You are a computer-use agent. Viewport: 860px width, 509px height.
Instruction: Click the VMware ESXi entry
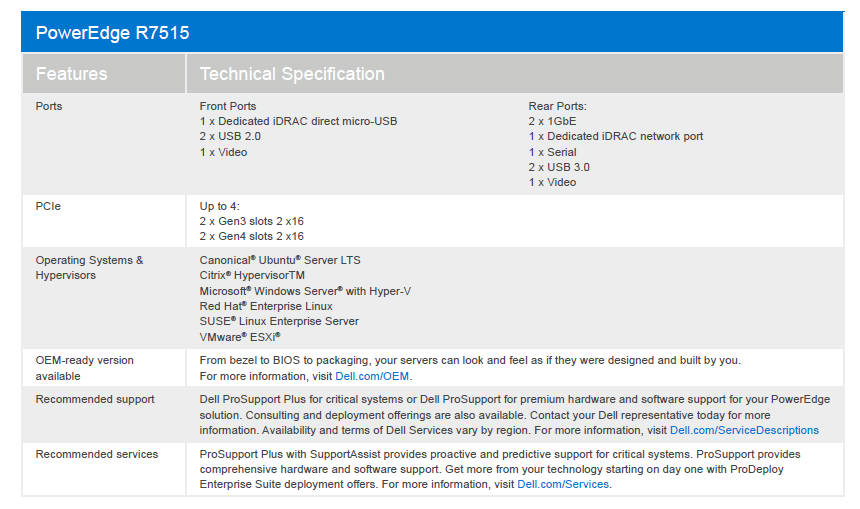[x=240, y=337]
